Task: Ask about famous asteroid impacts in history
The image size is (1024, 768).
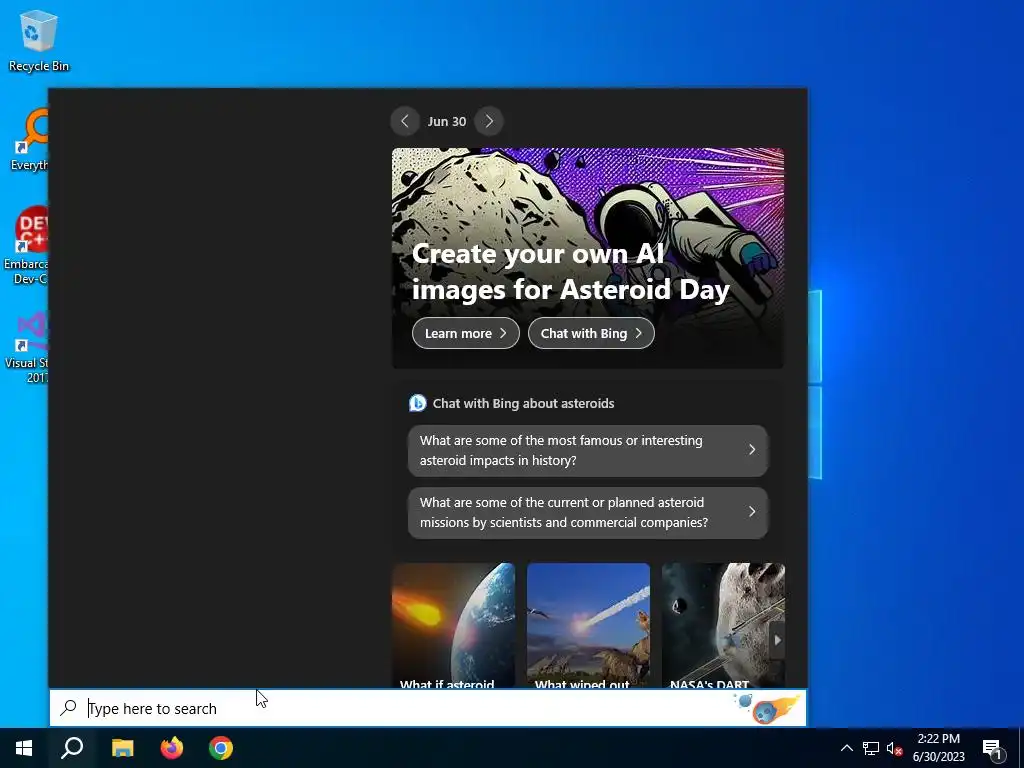Action: click(x=588, y=451)
